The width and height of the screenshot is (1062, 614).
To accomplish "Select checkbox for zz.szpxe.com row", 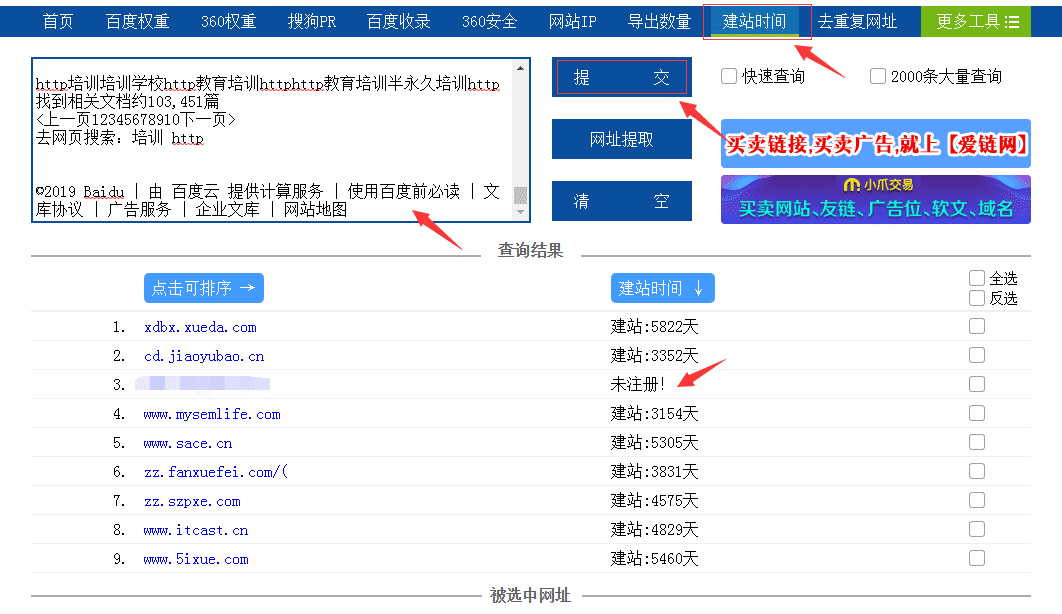I will pos(977,500).
